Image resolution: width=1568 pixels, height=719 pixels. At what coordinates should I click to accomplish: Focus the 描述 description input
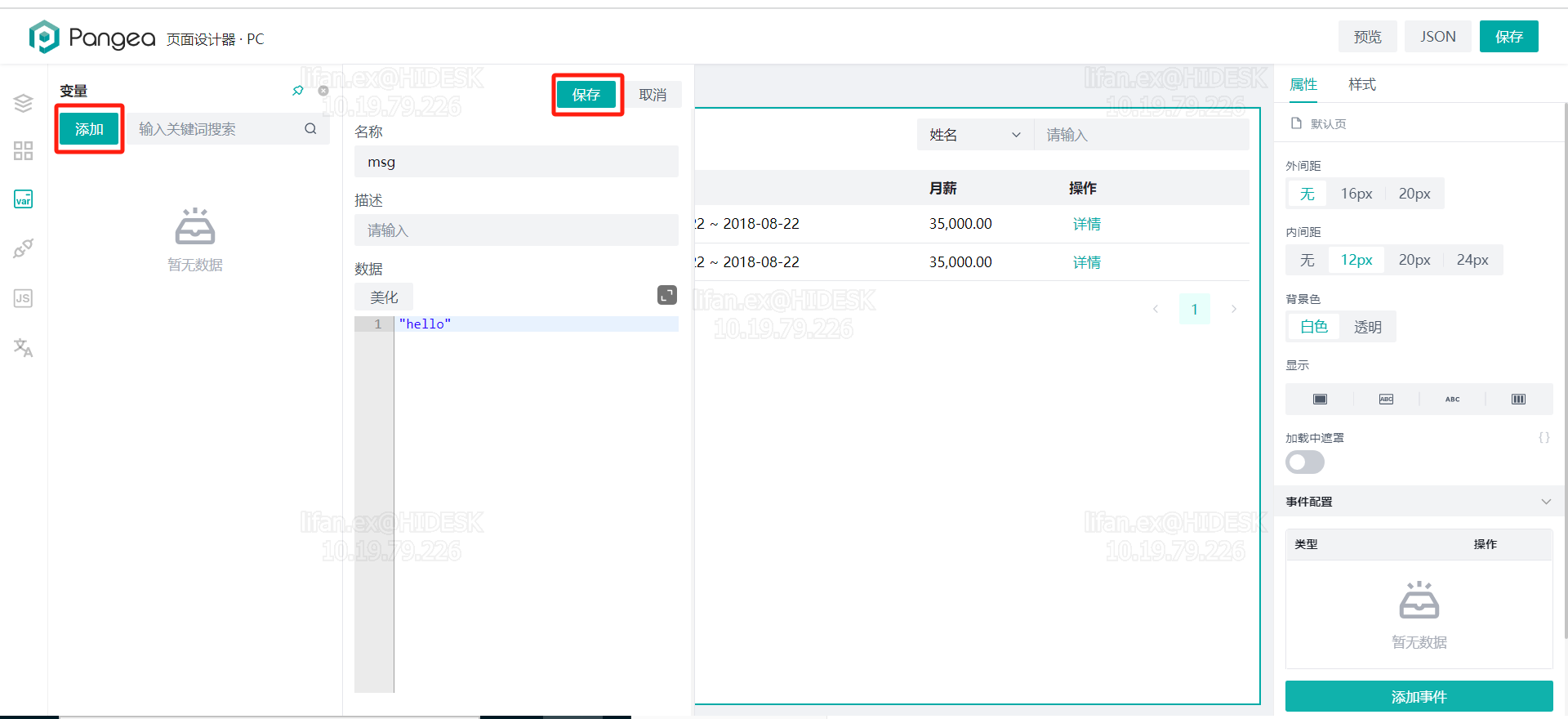pos(516,230)
